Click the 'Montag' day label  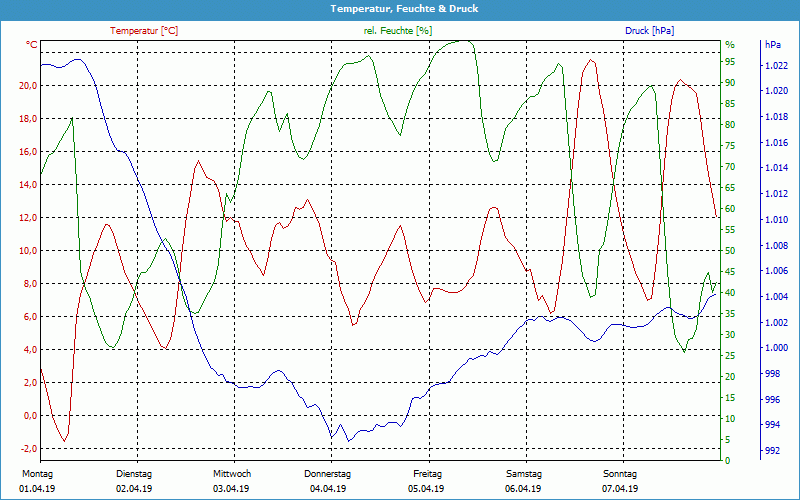(37, 474)
